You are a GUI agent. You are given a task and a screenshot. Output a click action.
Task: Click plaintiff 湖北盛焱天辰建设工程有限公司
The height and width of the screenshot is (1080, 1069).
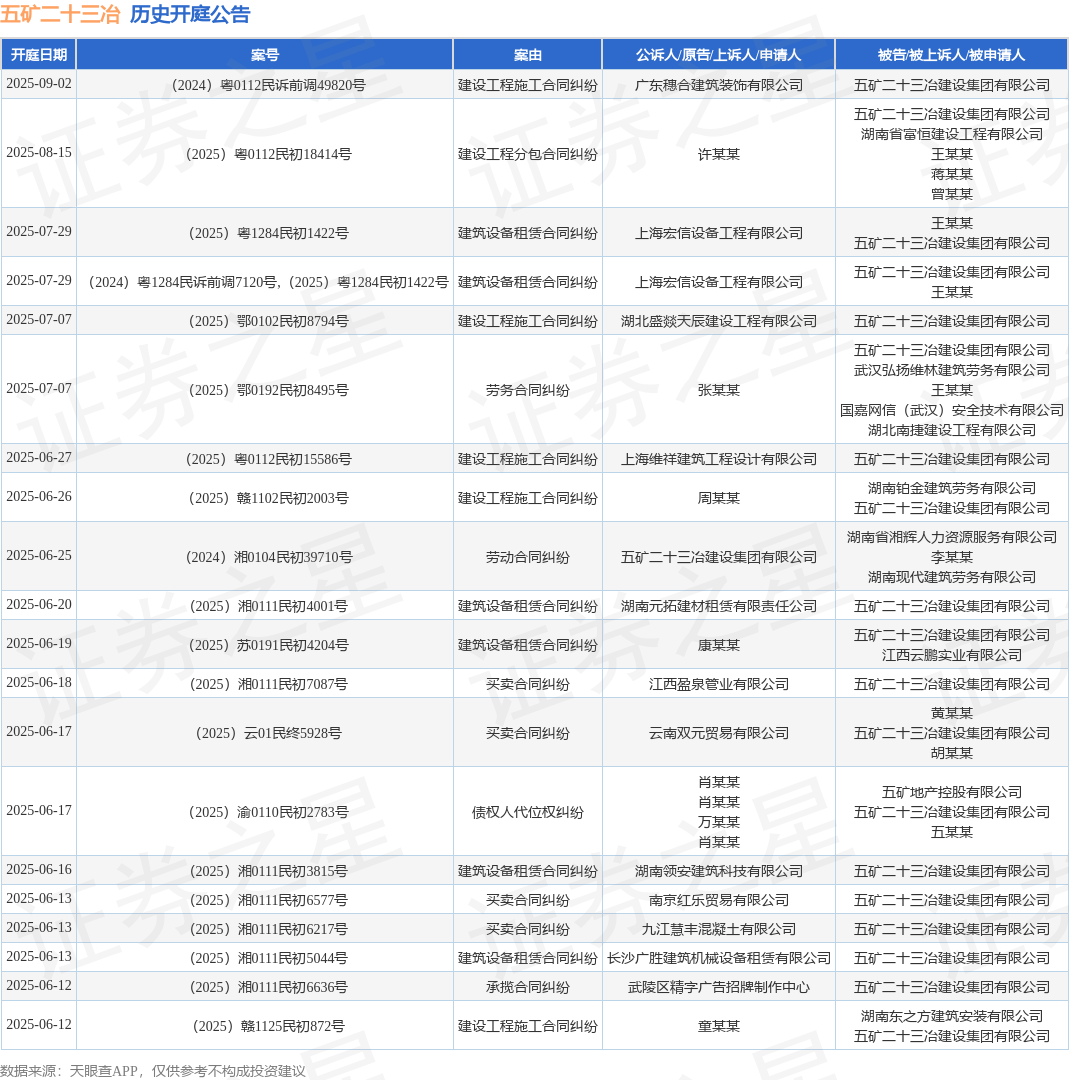718,322
